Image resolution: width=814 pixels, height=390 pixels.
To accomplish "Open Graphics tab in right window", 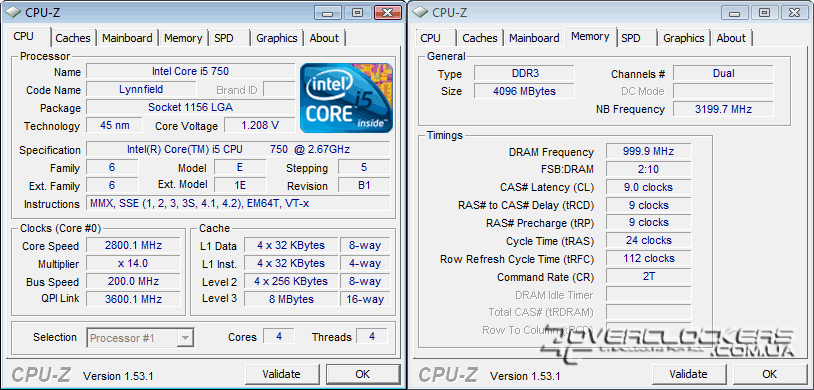I will [x=684, y=38].
